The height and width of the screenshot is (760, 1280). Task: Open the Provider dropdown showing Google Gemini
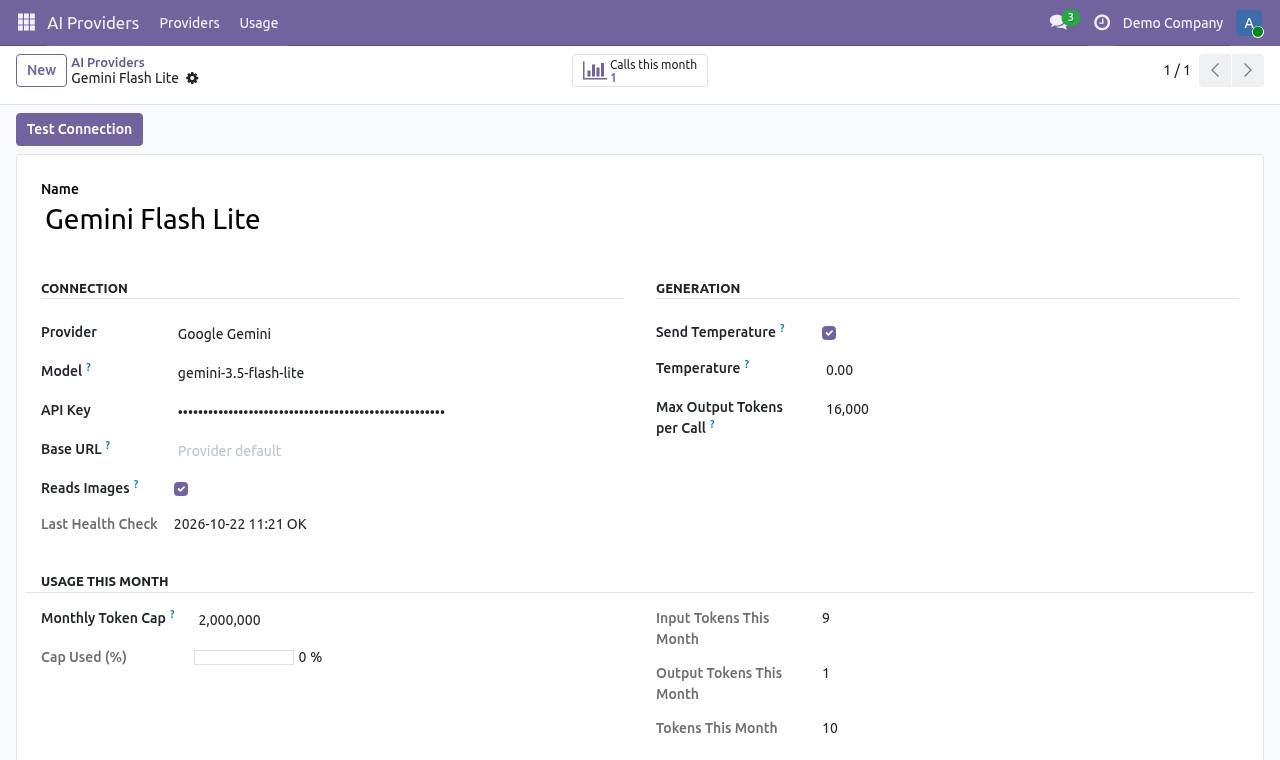pos(399,334)
